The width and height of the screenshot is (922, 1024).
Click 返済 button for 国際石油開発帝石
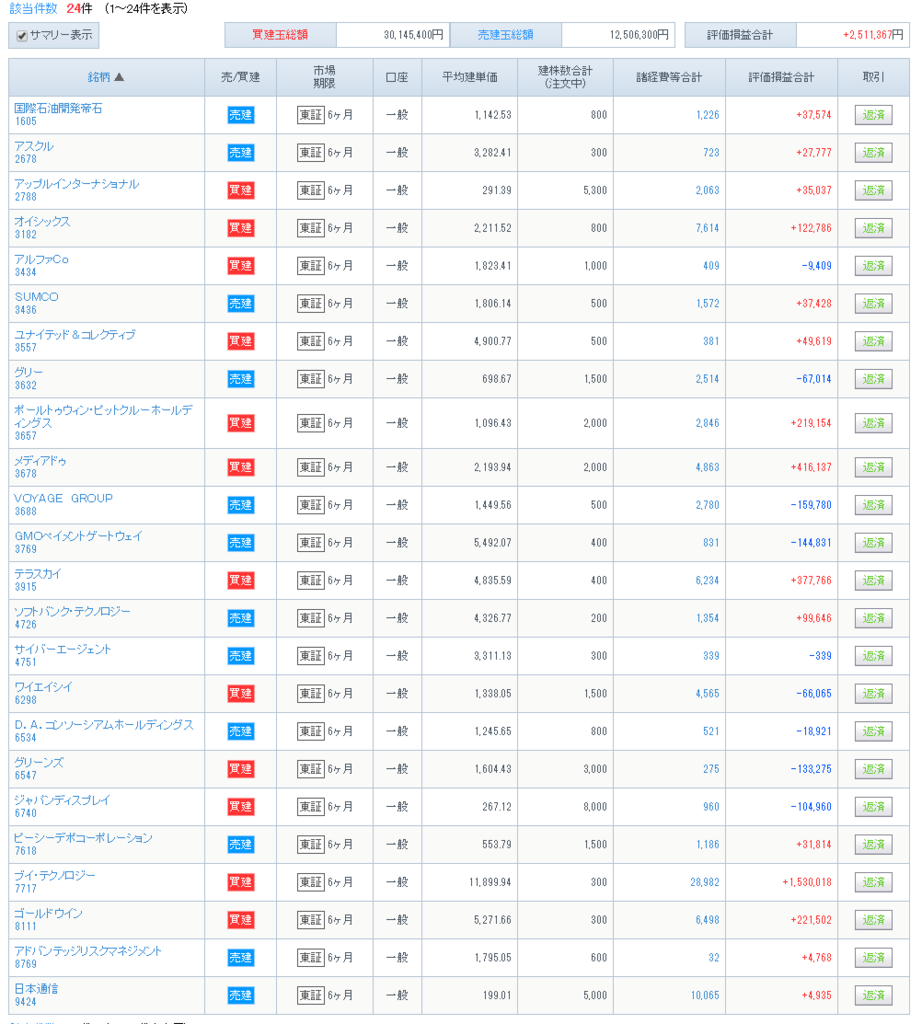873,115
